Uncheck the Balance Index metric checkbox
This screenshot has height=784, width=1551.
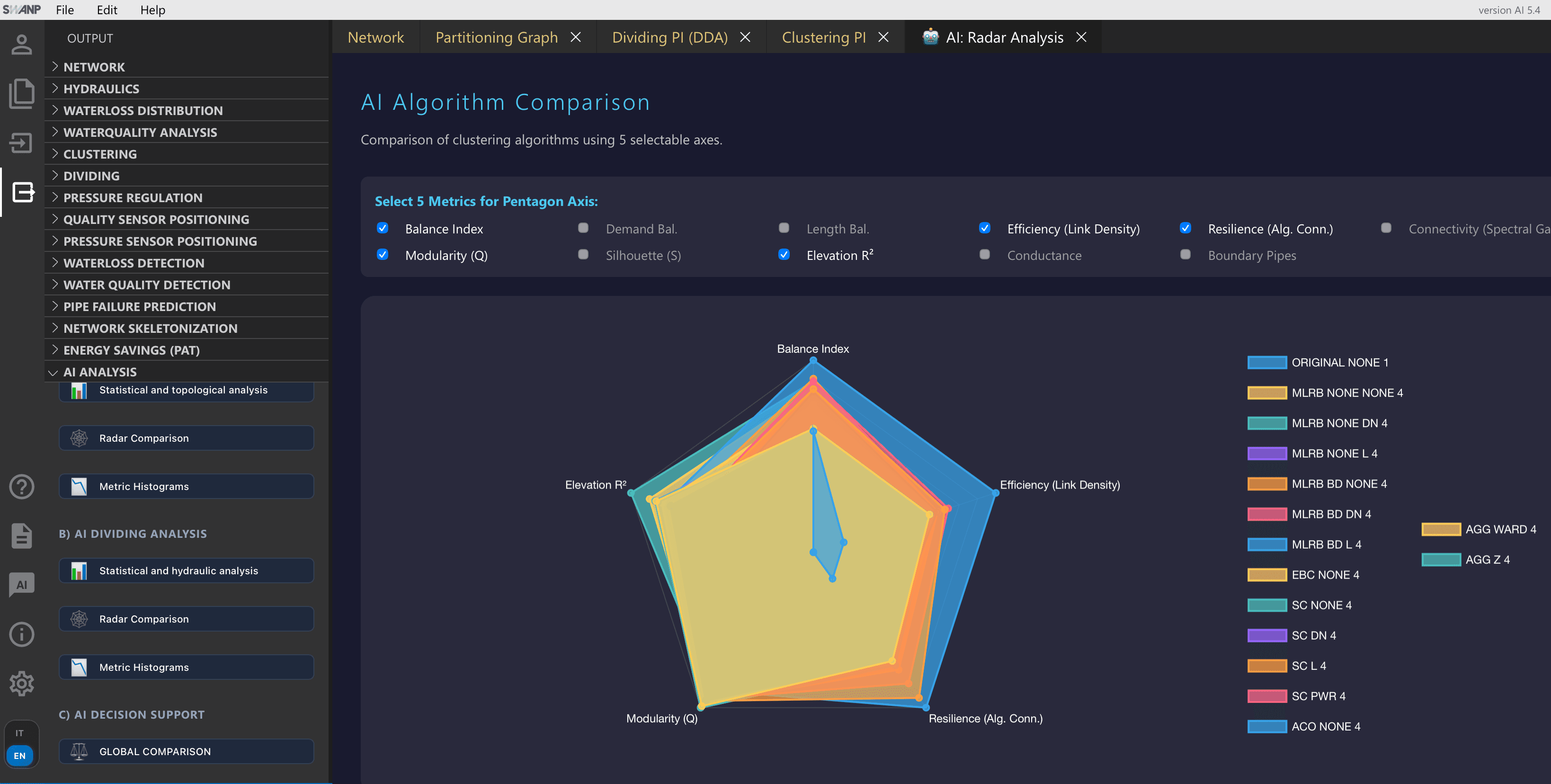[383, 228]
